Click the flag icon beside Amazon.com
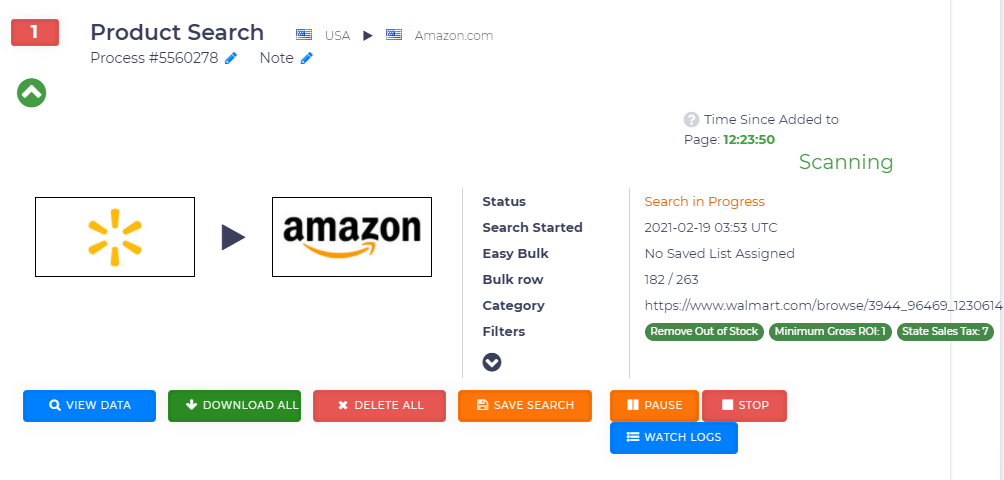The width and height of the screenshot is (1004, 480). coord(394,35)
